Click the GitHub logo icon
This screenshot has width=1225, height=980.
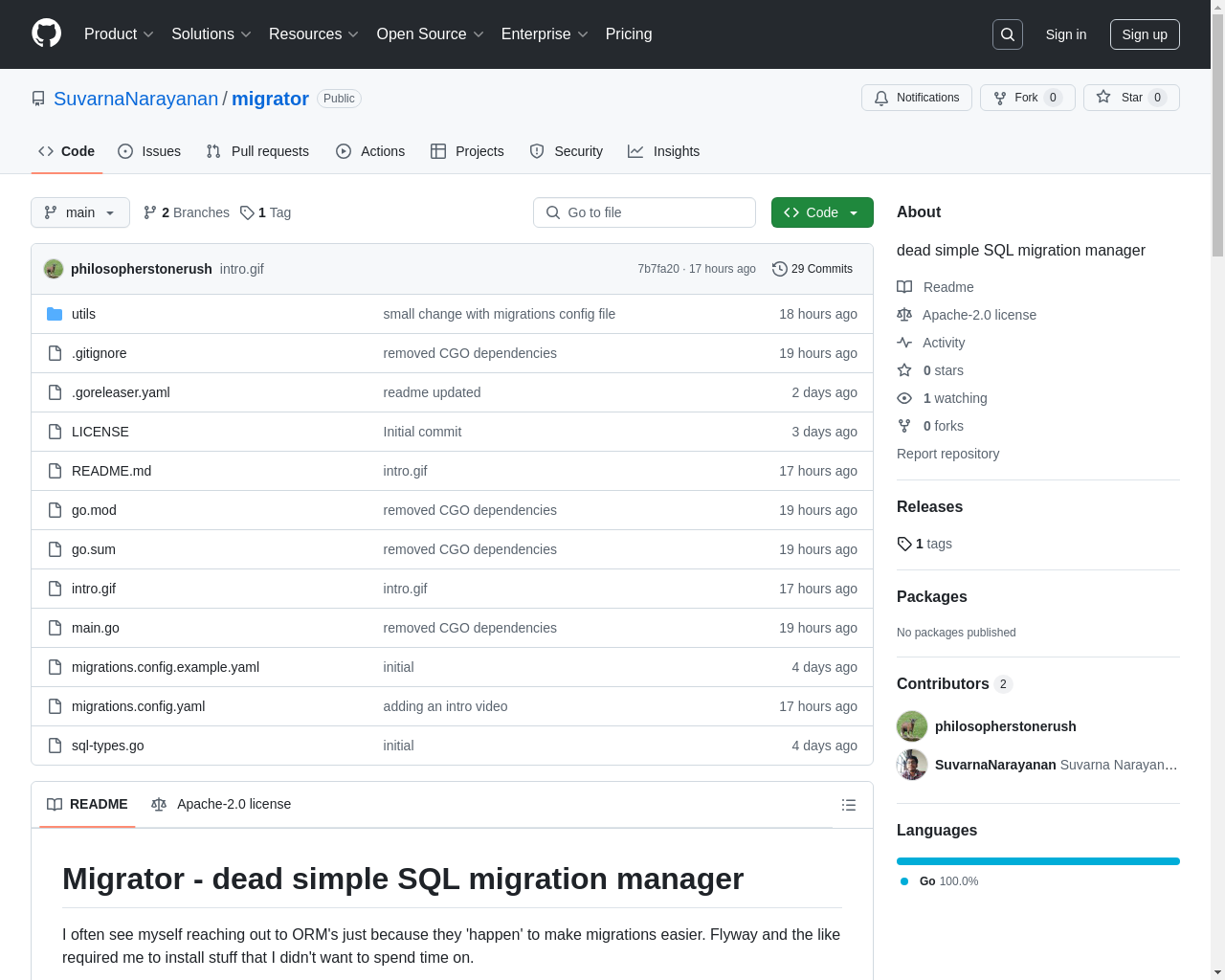pyautogui.click(x=47, y=33)
